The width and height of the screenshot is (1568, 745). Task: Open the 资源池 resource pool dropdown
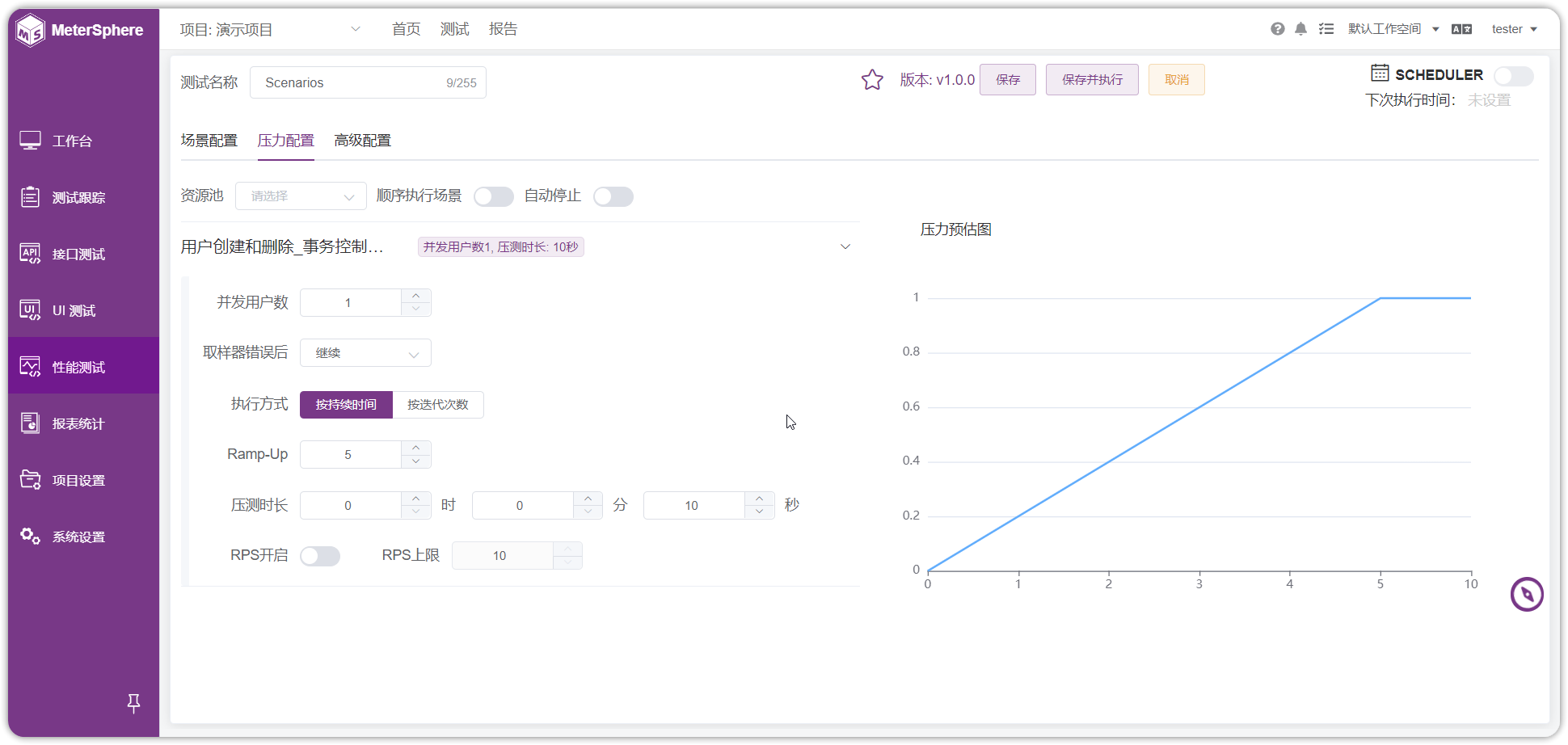[301, 196]
